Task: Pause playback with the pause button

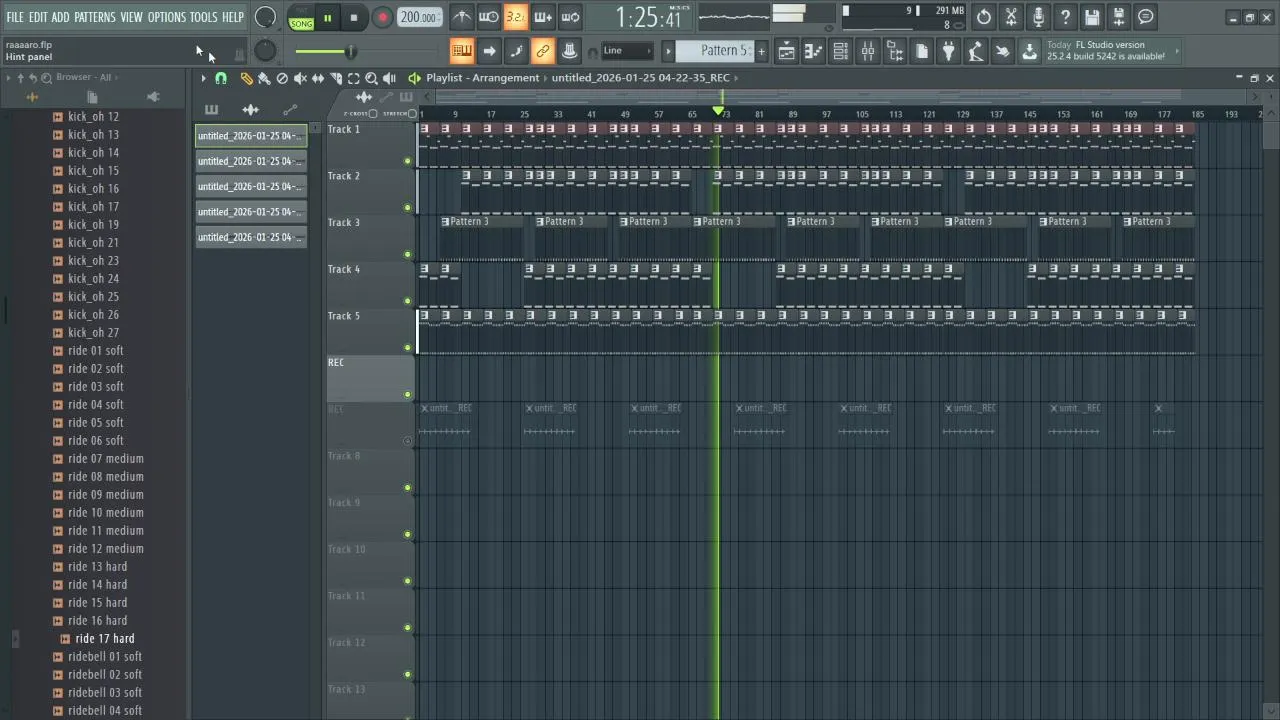Action: click(327, 17)
